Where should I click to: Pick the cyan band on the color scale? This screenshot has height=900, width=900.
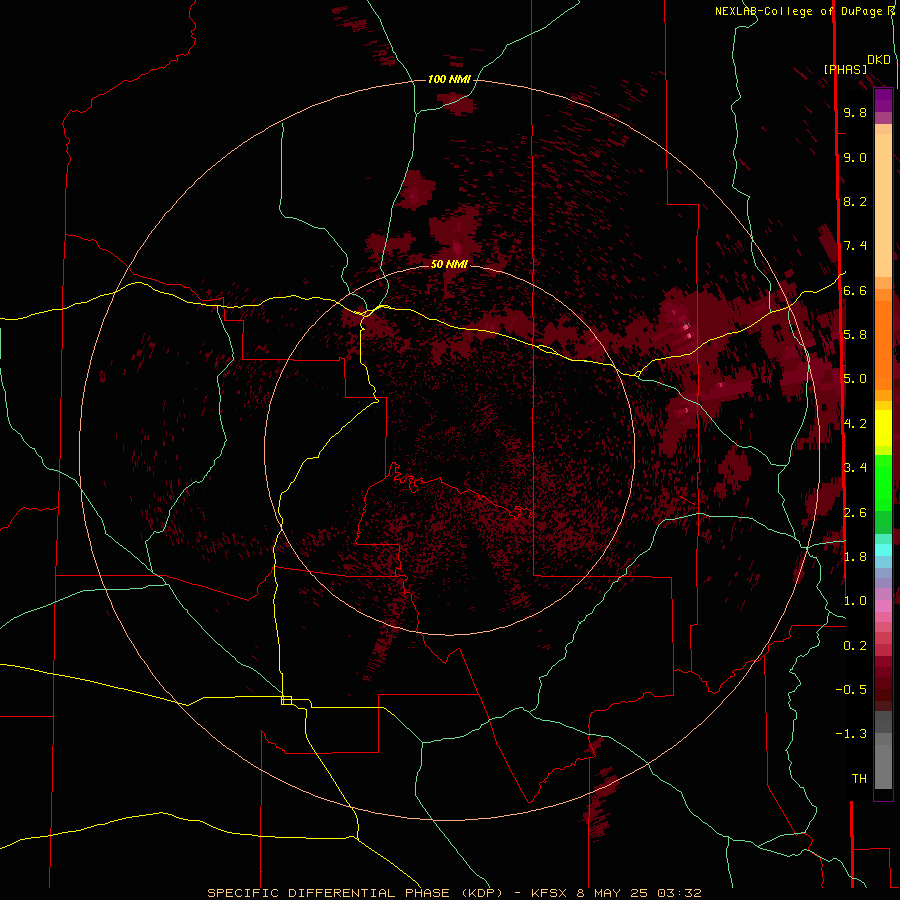click(x=883, y=550)
